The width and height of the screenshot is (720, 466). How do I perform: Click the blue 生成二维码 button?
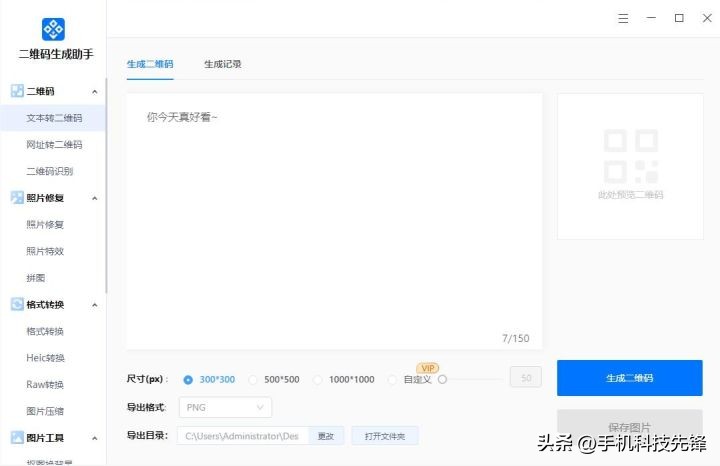click(630, 378)
